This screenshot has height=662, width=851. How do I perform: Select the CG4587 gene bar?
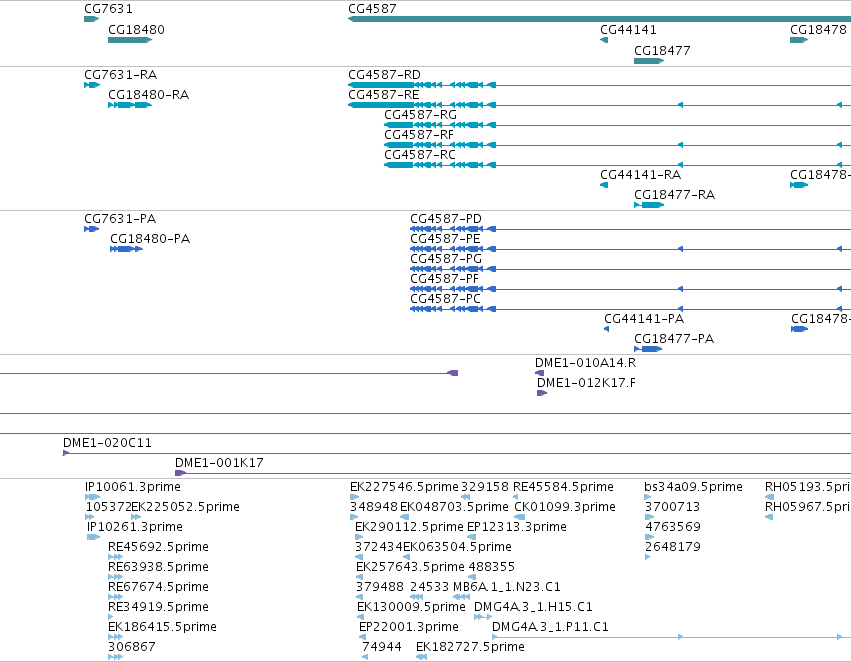(599, 19)
